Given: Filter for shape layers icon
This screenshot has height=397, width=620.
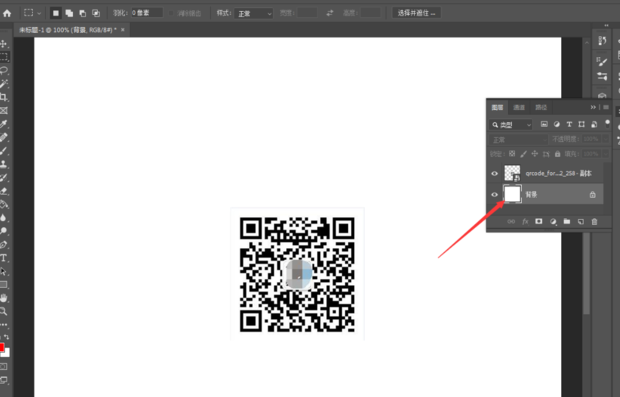Looking at the screenshot, I should [x=581, y=125].
